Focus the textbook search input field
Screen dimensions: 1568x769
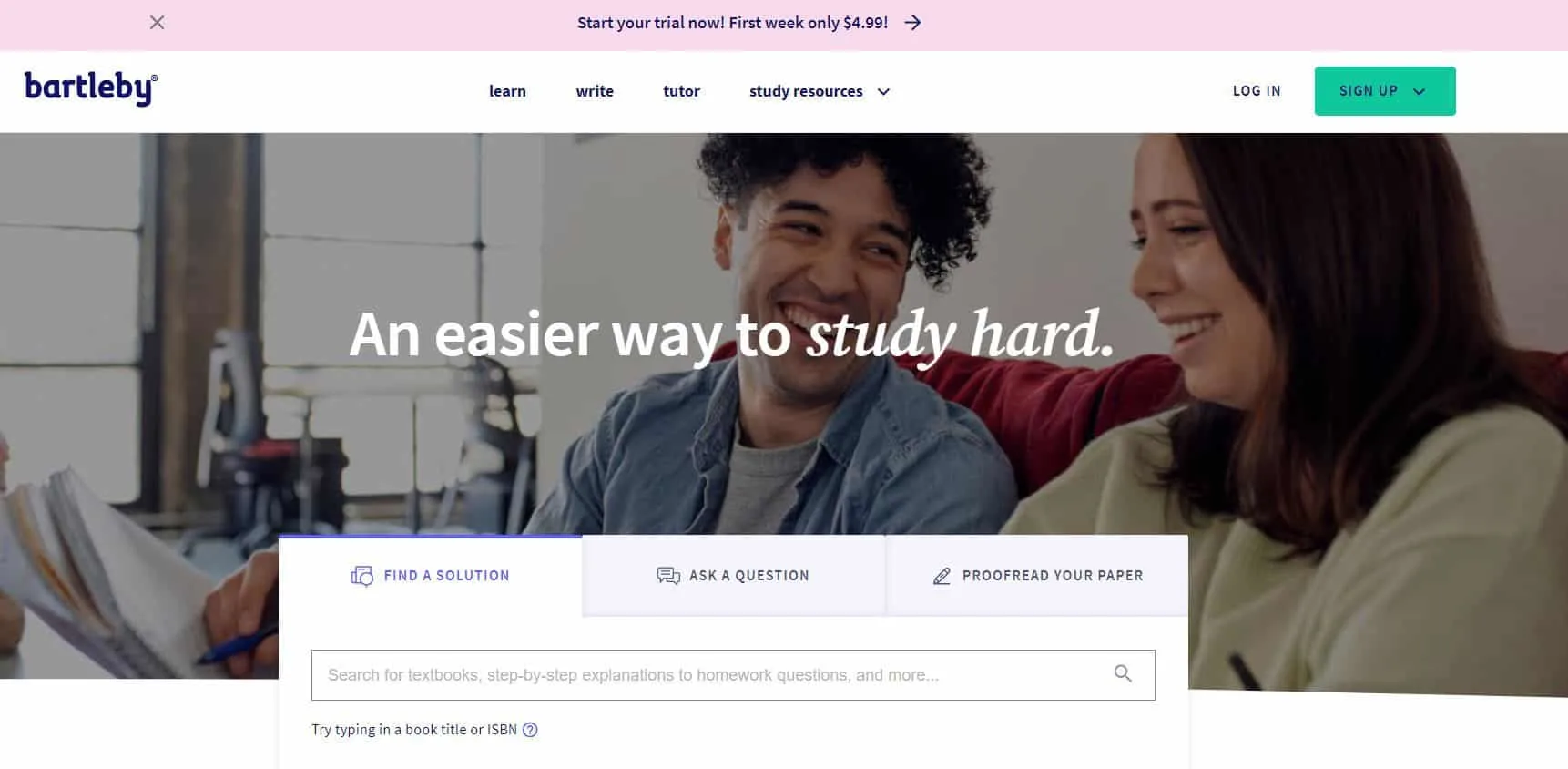(733, 675)
